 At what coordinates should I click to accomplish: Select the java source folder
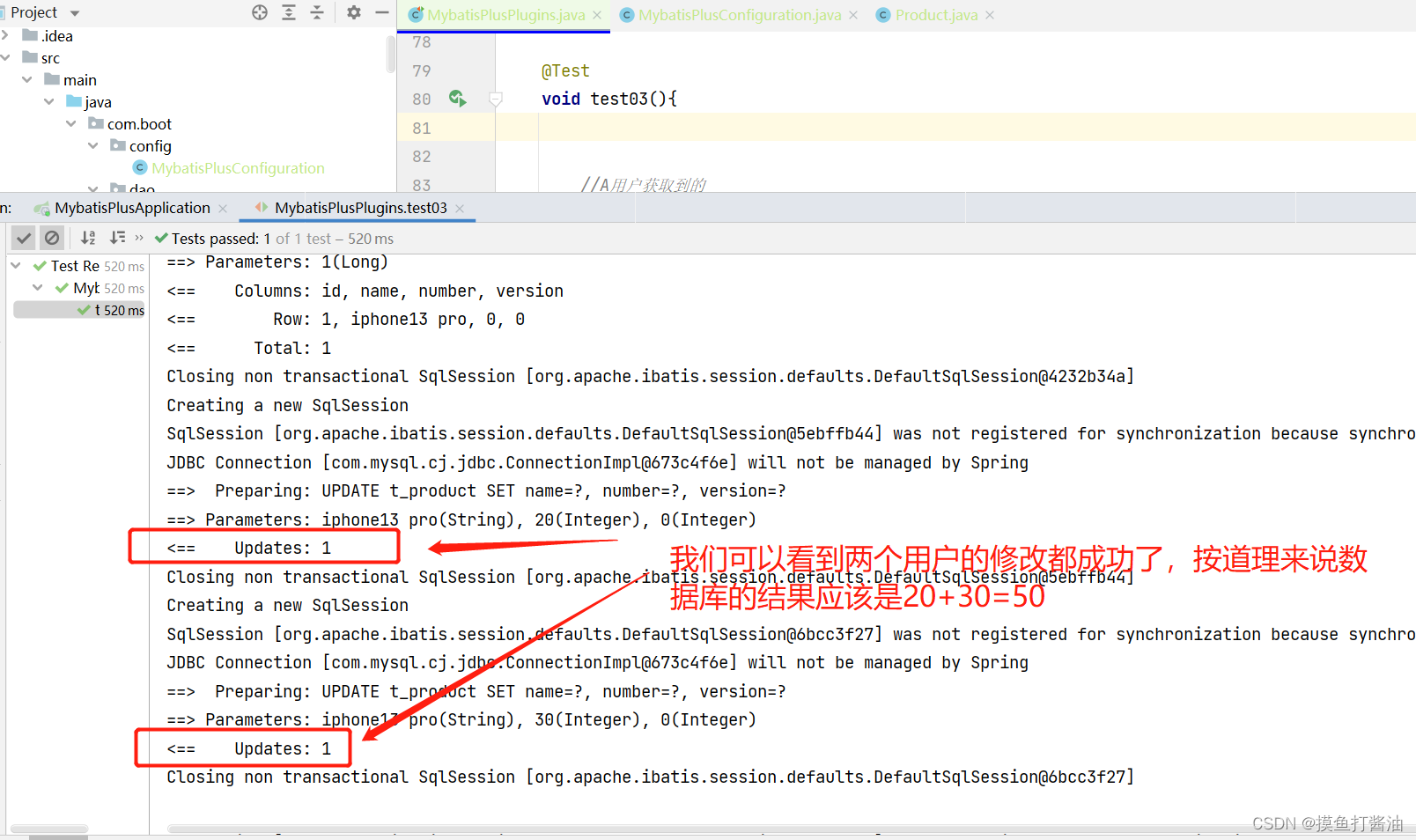(89, 102)
